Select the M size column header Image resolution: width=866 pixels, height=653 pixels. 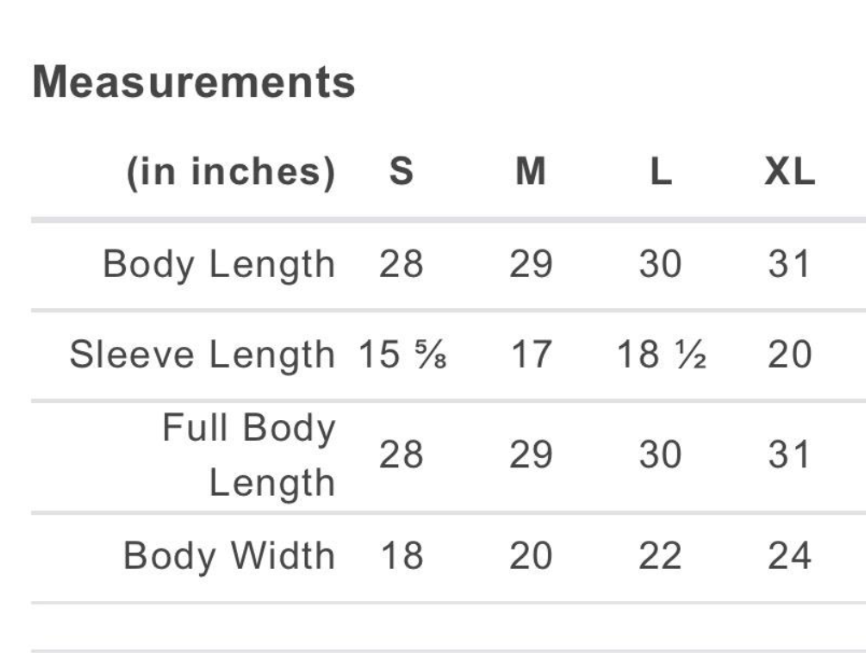pyautogui.click(x=531, y=171)
